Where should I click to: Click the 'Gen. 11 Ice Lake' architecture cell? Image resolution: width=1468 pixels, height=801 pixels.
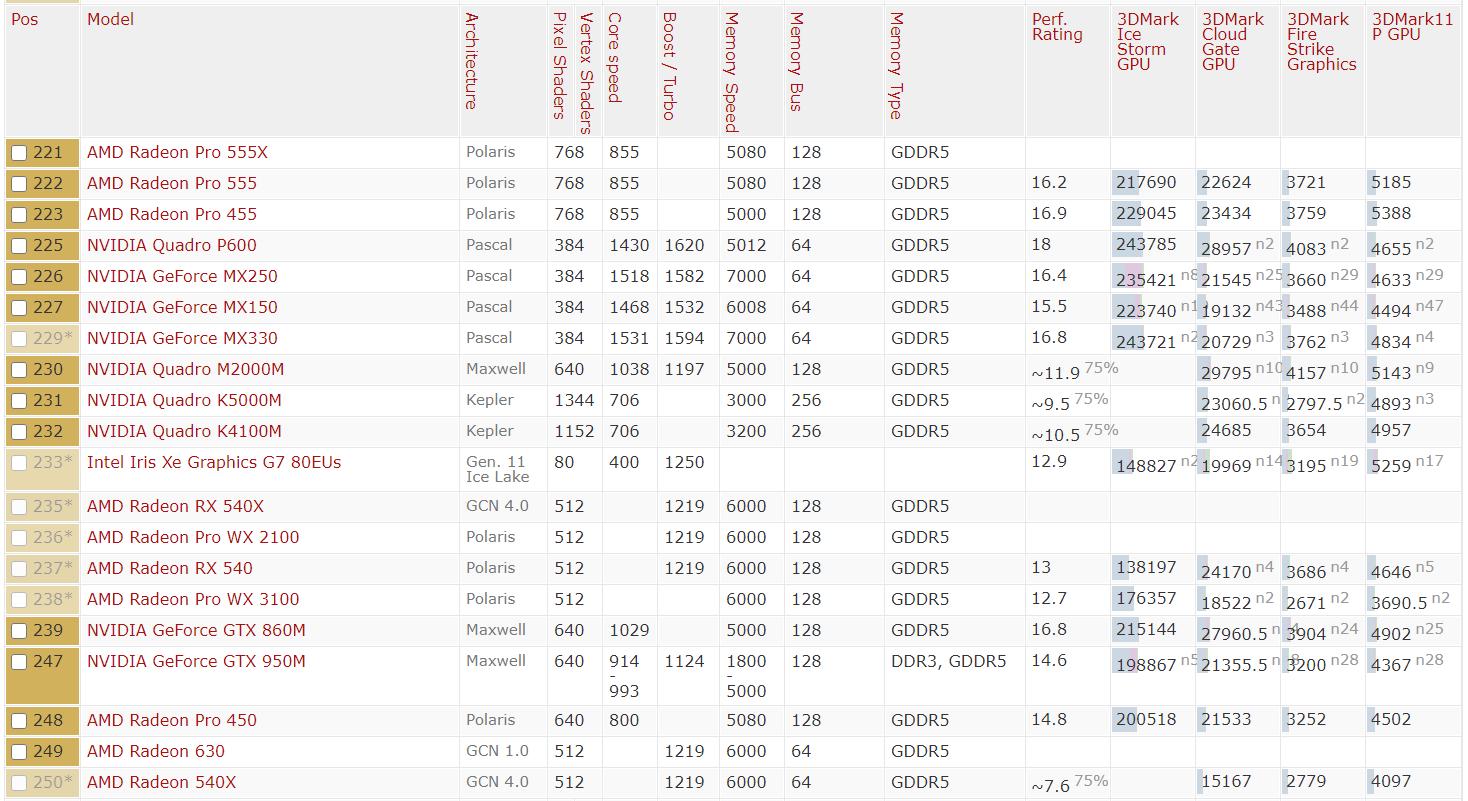(x=498, y=470)
